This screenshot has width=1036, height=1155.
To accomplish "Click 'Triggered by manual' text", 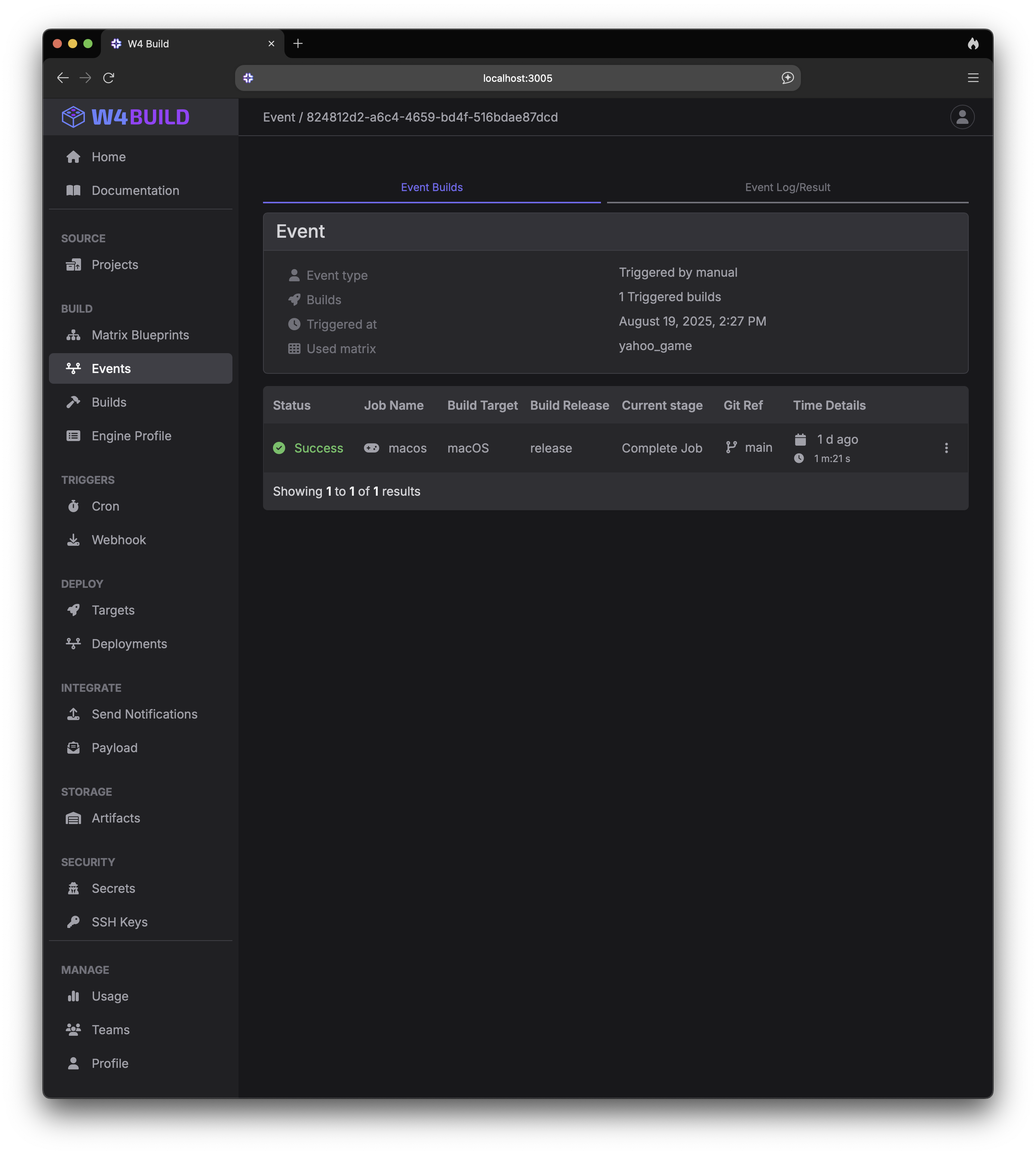I will point(678,272).
